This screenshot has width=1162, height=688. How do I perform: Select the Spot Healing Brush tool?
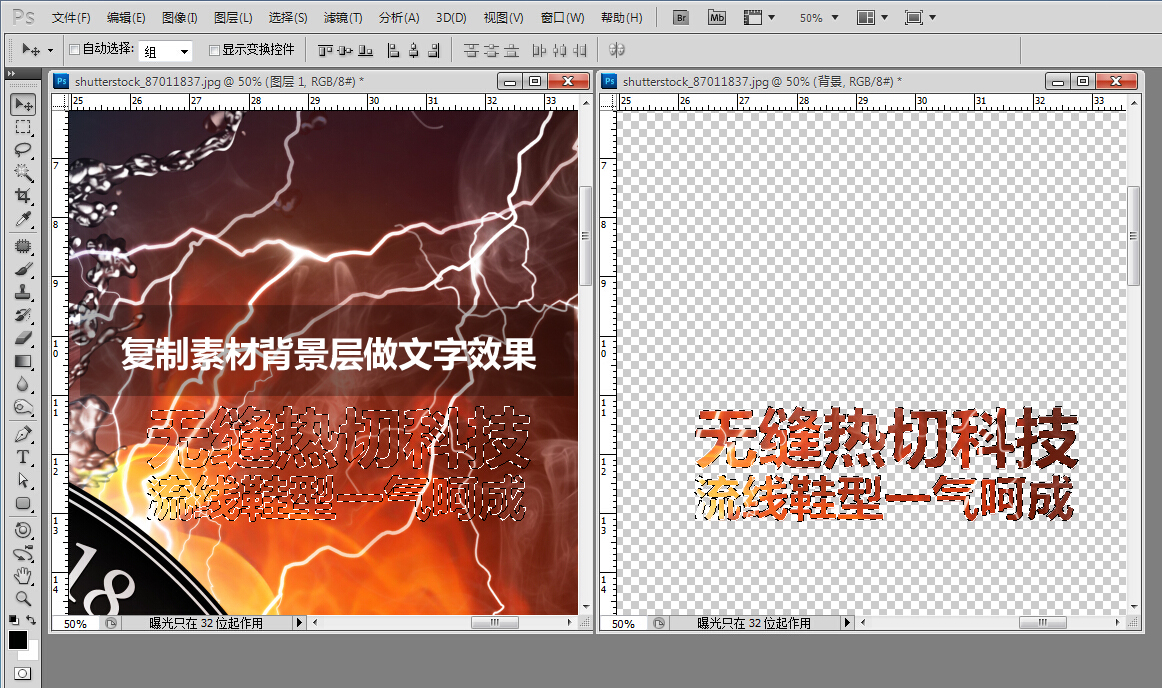point(24,245)
